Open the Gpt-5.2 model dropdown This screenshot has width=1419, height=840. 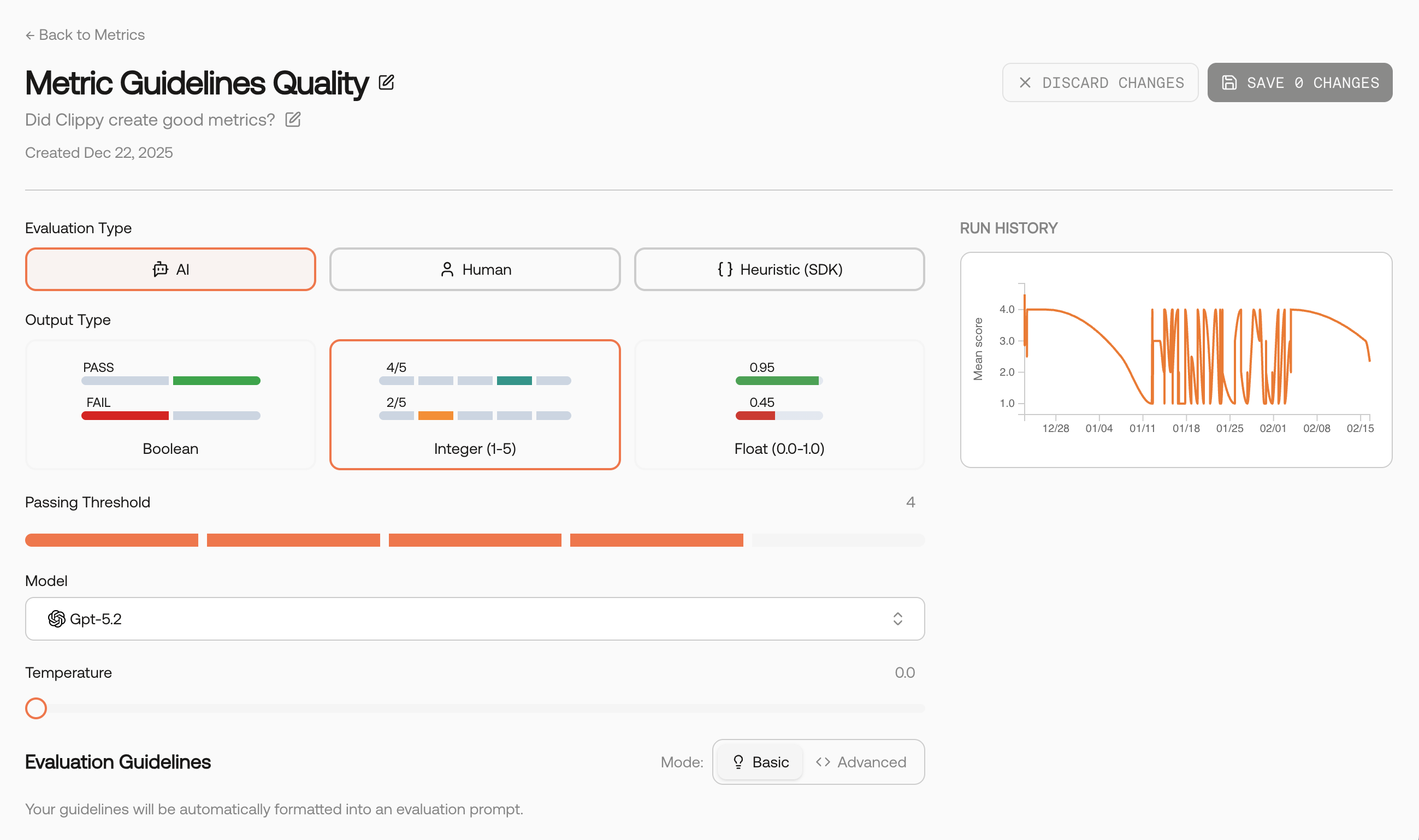(475, 619)
